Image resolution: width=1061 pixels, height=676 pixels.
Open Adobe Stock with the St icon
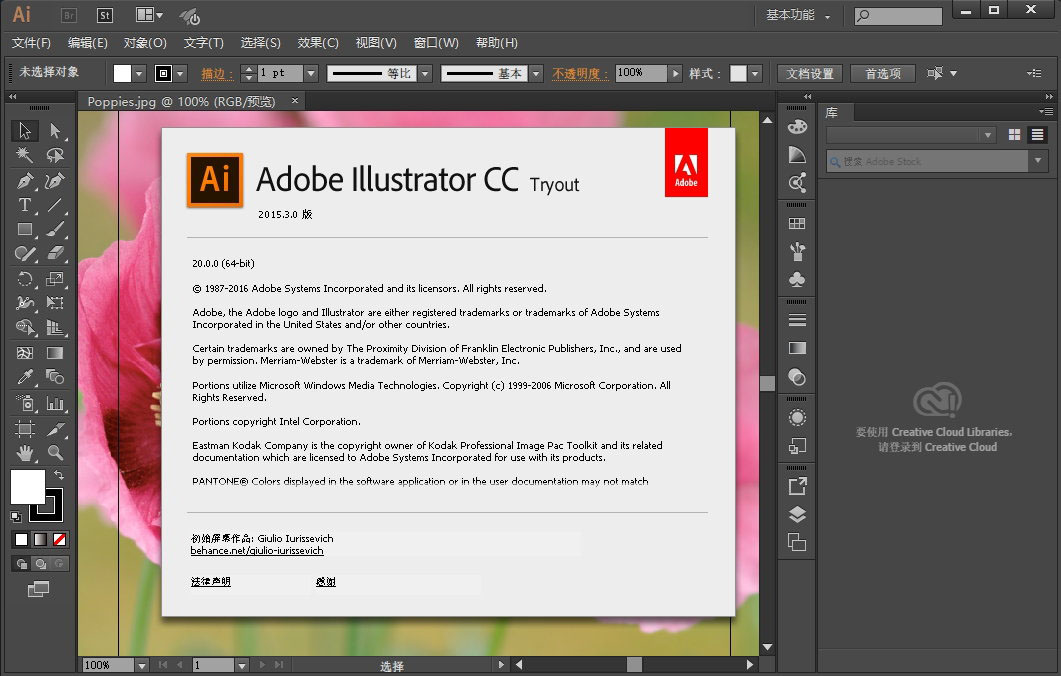tap(105, 15)
